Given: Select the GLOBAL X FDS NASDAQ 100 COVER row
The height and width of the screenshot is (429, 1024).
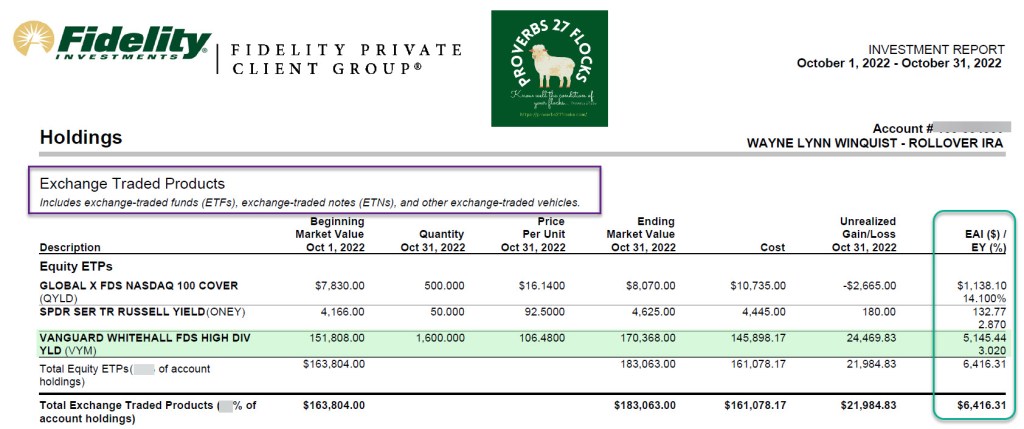Looking at the screenshot, I should point(138,285).
